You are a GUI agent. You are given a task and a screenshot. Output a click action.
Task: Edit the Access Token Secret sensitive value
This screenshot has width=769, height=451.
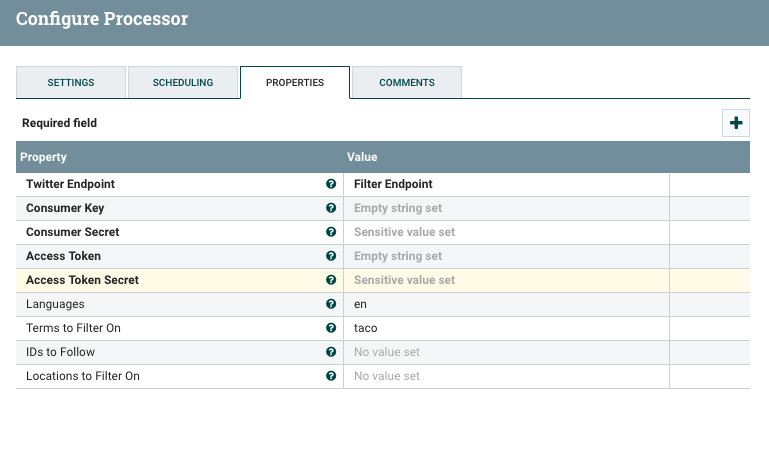[505, 280]
